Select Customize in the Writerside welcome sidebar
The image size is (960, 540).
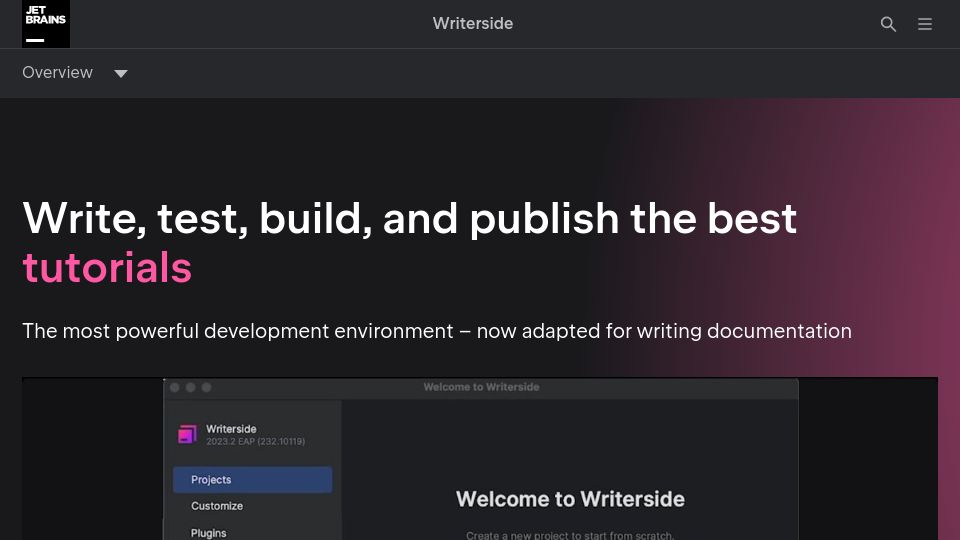pyautogui.click(x=217, y=506)
